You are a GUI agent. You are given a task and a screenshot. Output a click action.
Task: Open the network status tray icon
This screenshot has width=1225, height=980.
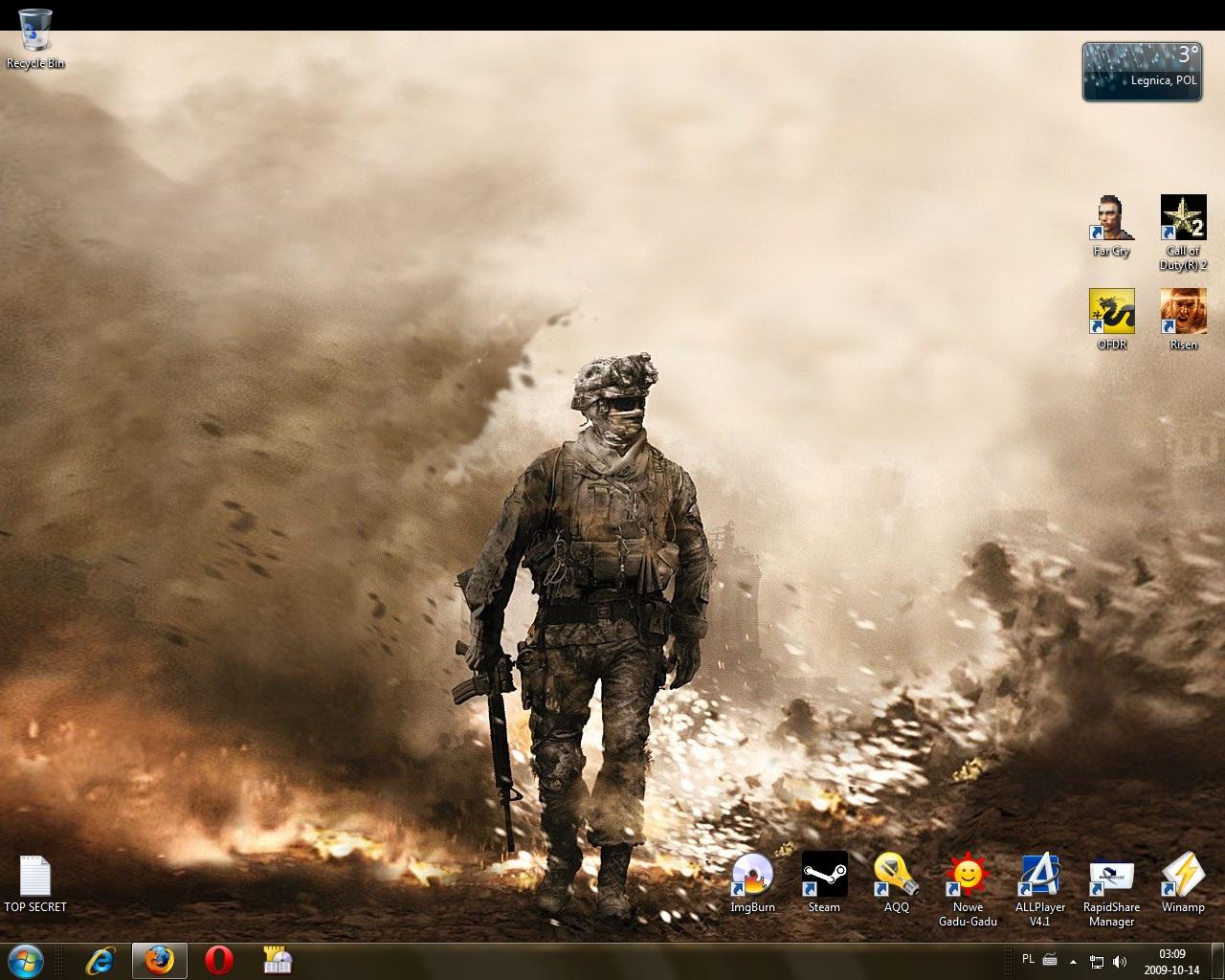tap(1098, 961)
